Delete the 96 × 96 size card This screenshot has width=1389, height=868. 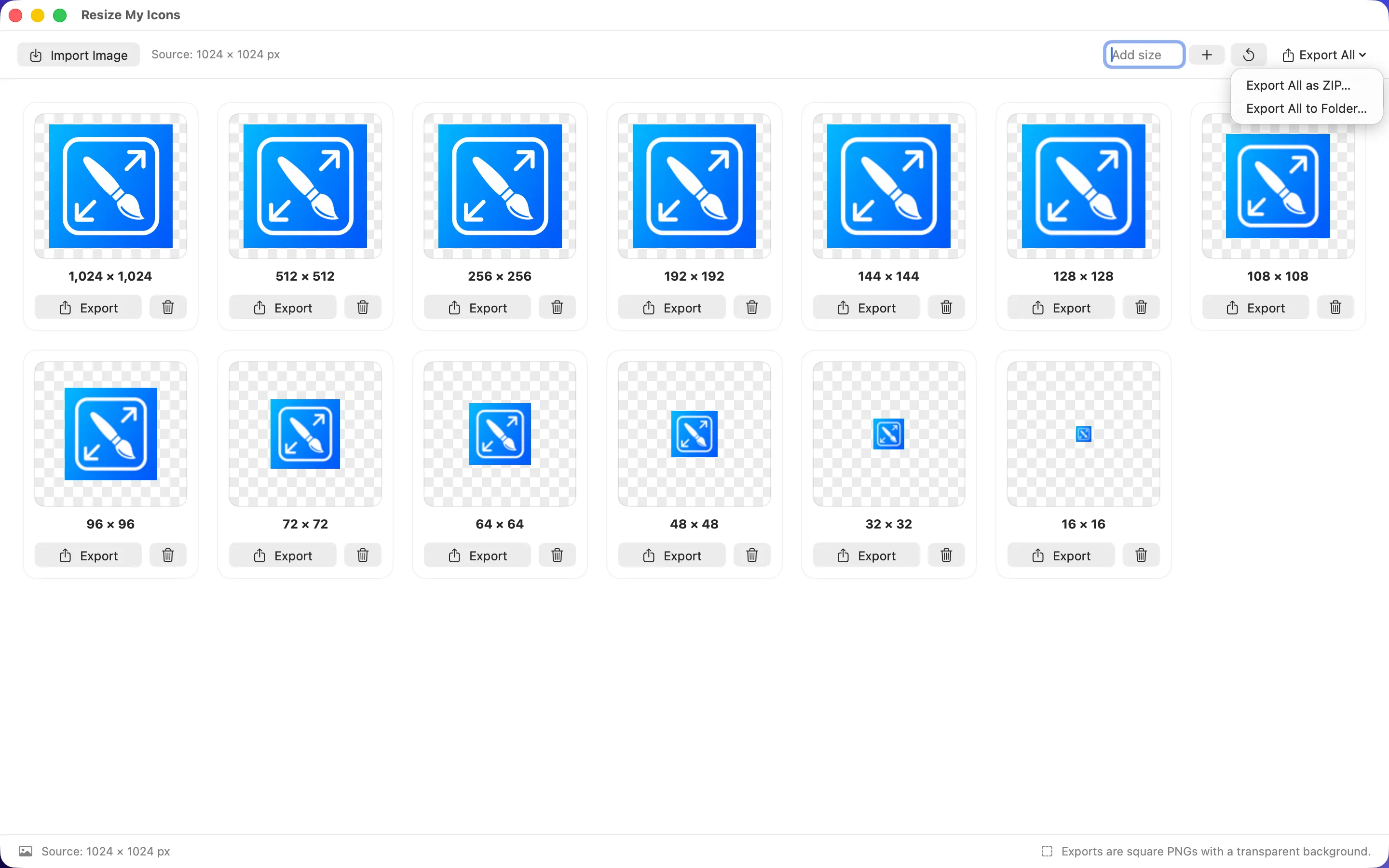pyautogui.click(x=168, y=555)
